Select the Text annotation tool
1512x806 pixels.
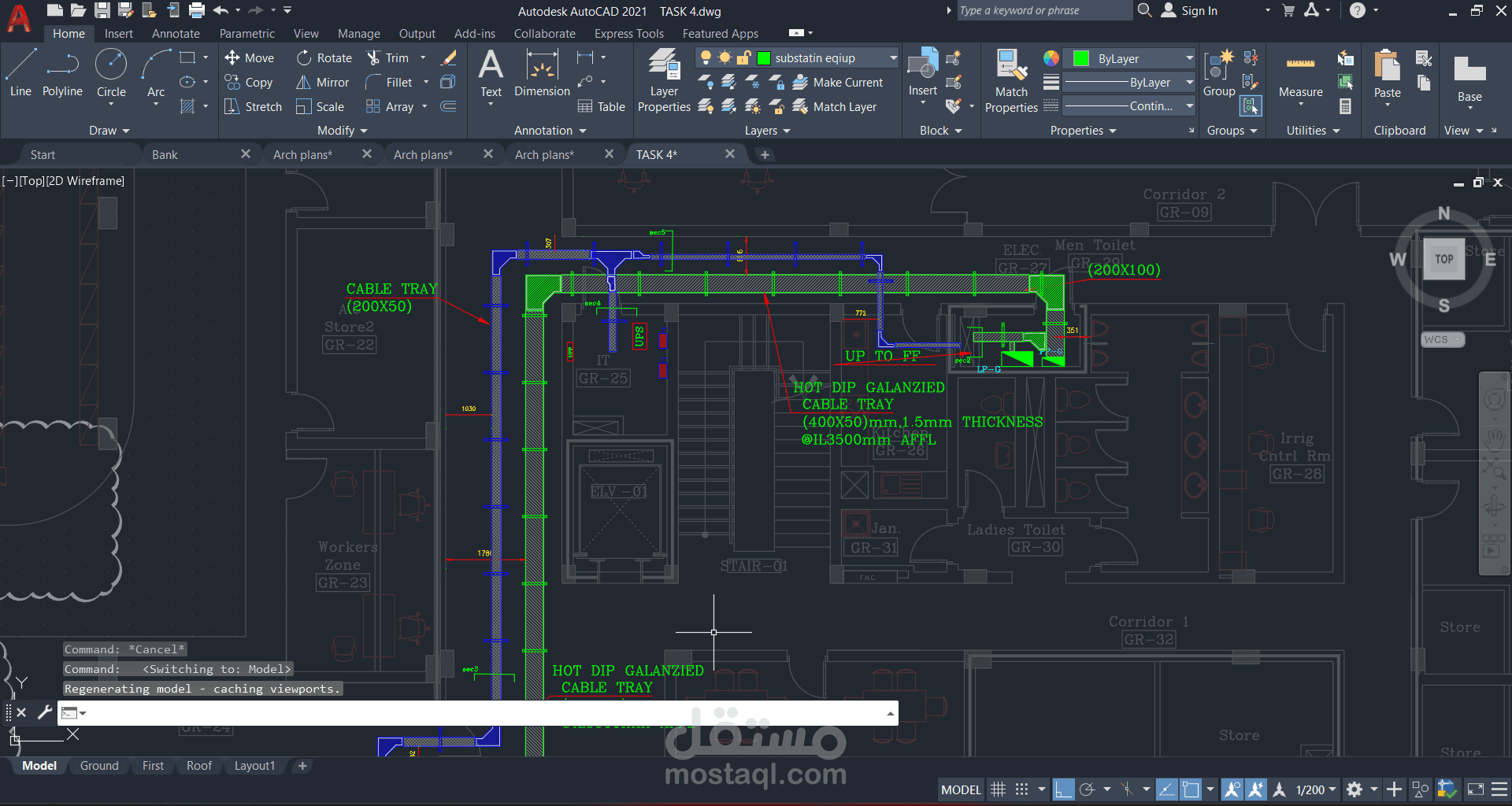point(491,72)
